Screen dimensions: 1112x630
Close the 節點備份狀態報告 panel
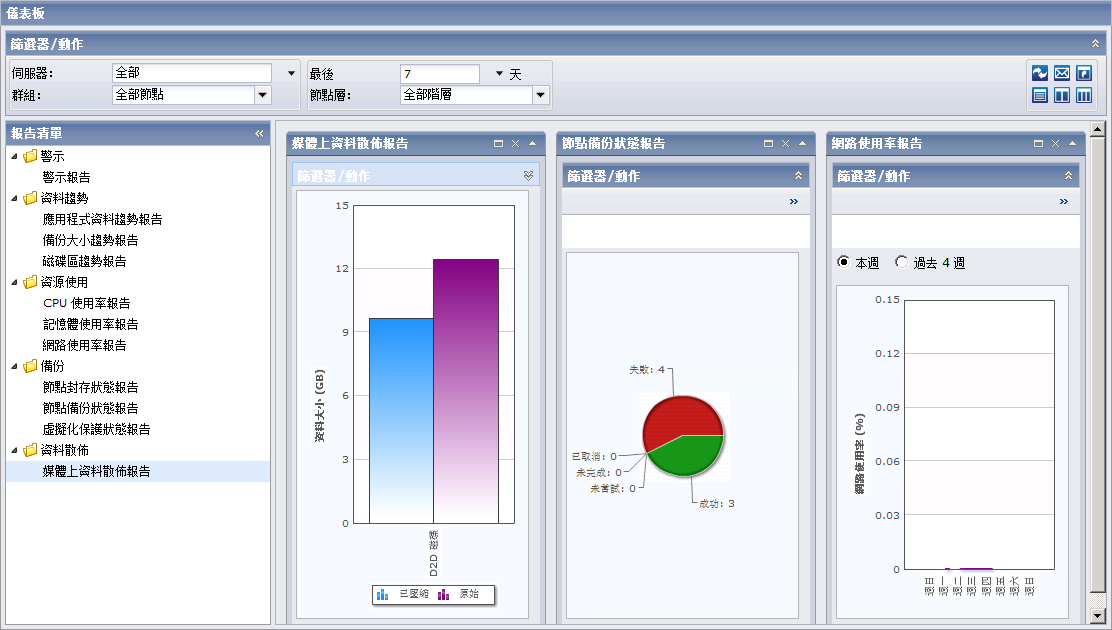pos(785,143)
